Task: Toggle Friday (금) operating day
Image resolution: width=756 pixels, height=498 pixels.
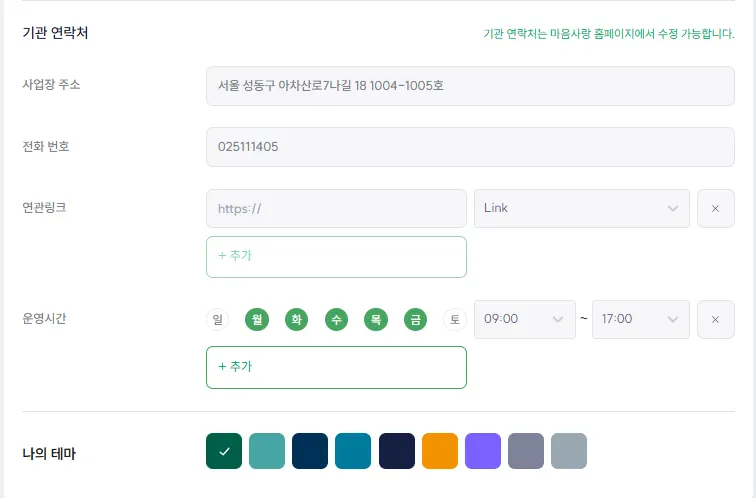Action: 414,320
